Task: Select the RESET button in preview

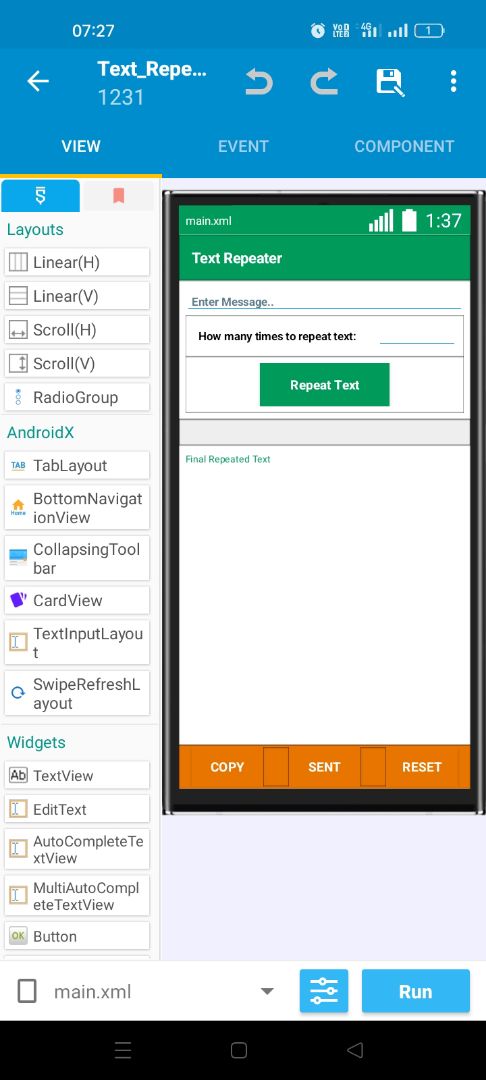Action: [421, 767]
